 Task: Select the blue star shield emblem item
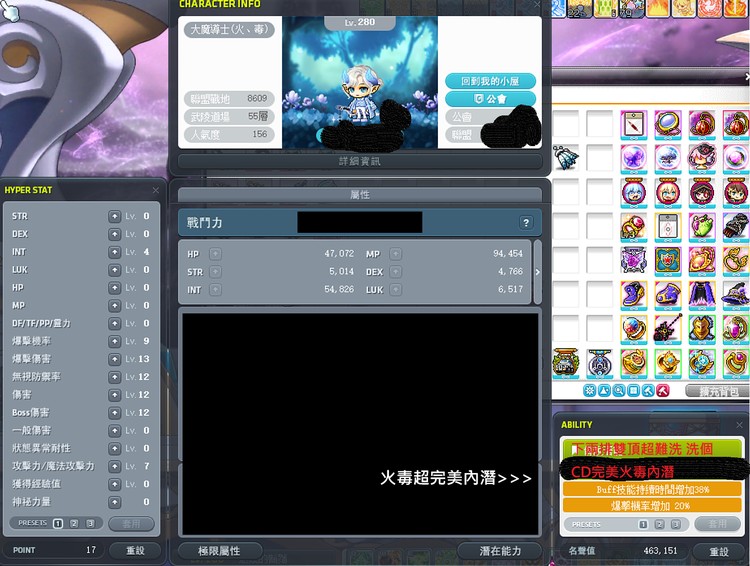pyautogui.click(x=668, y=260)
